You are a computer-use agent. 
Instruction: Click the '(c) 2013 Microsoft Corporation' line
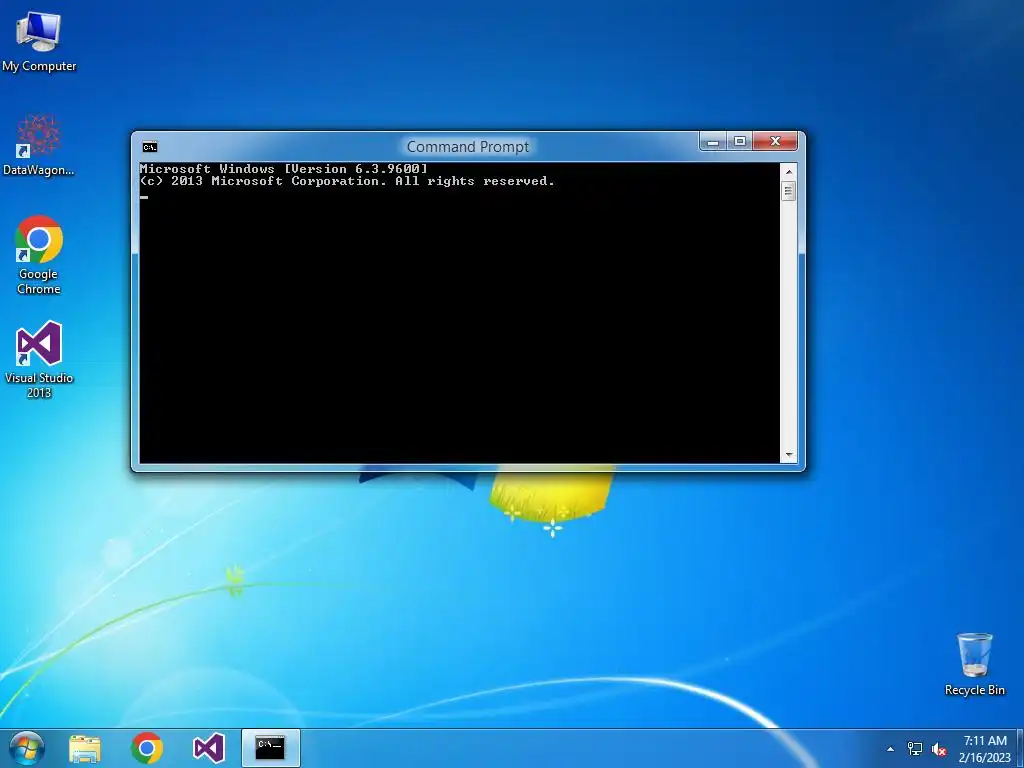click(347, 181)
